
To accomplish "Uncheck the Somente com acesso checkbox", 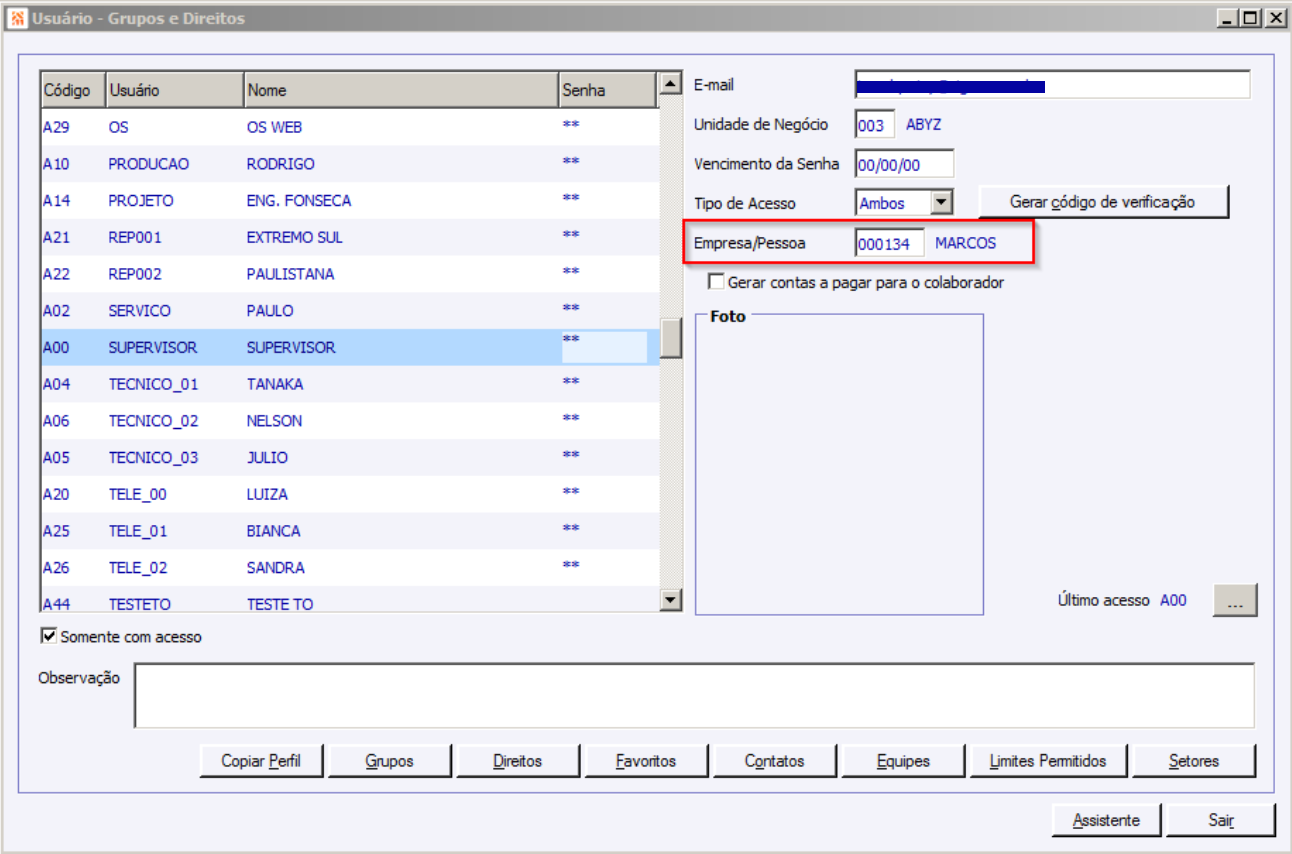I will (x=48, y=636).
